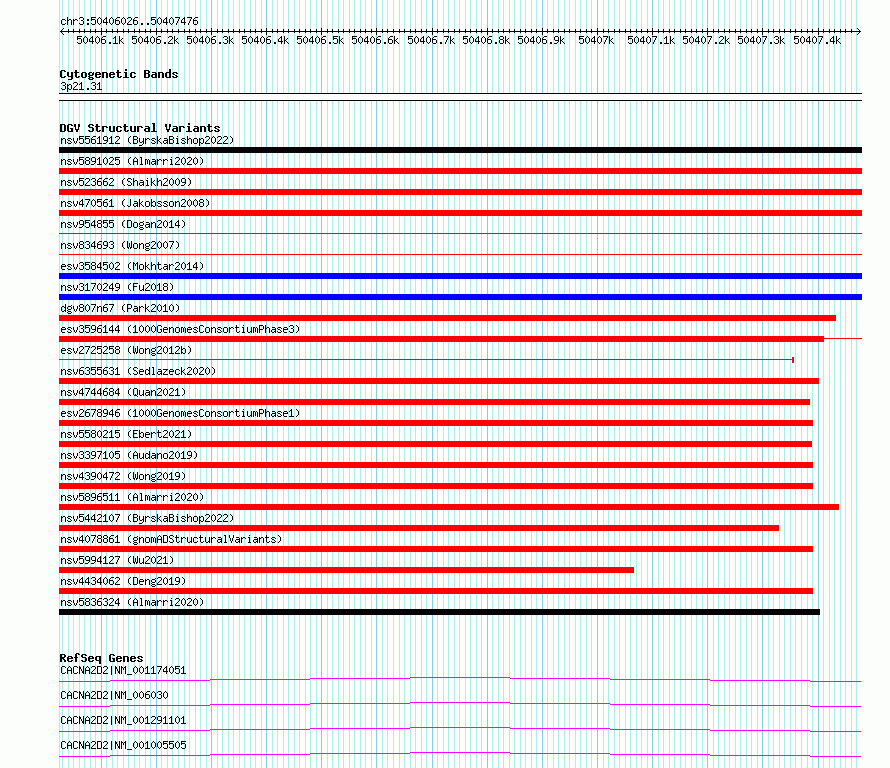The height and width of the screenshot is (768, 890).
Task: Open nsv5836324 (Almarri2020) label
Action: [x=132, y=602]
